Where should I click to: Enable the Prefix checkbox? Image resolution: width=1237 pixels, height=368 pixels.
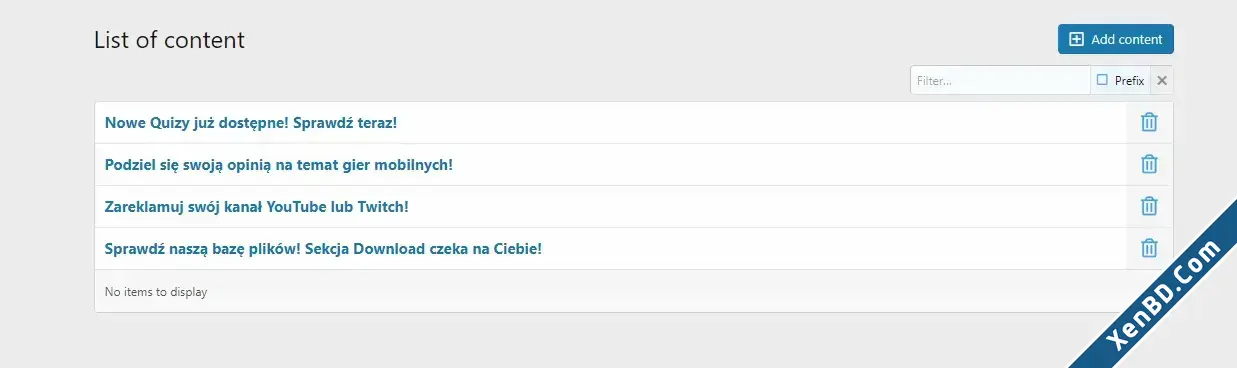1102,80
